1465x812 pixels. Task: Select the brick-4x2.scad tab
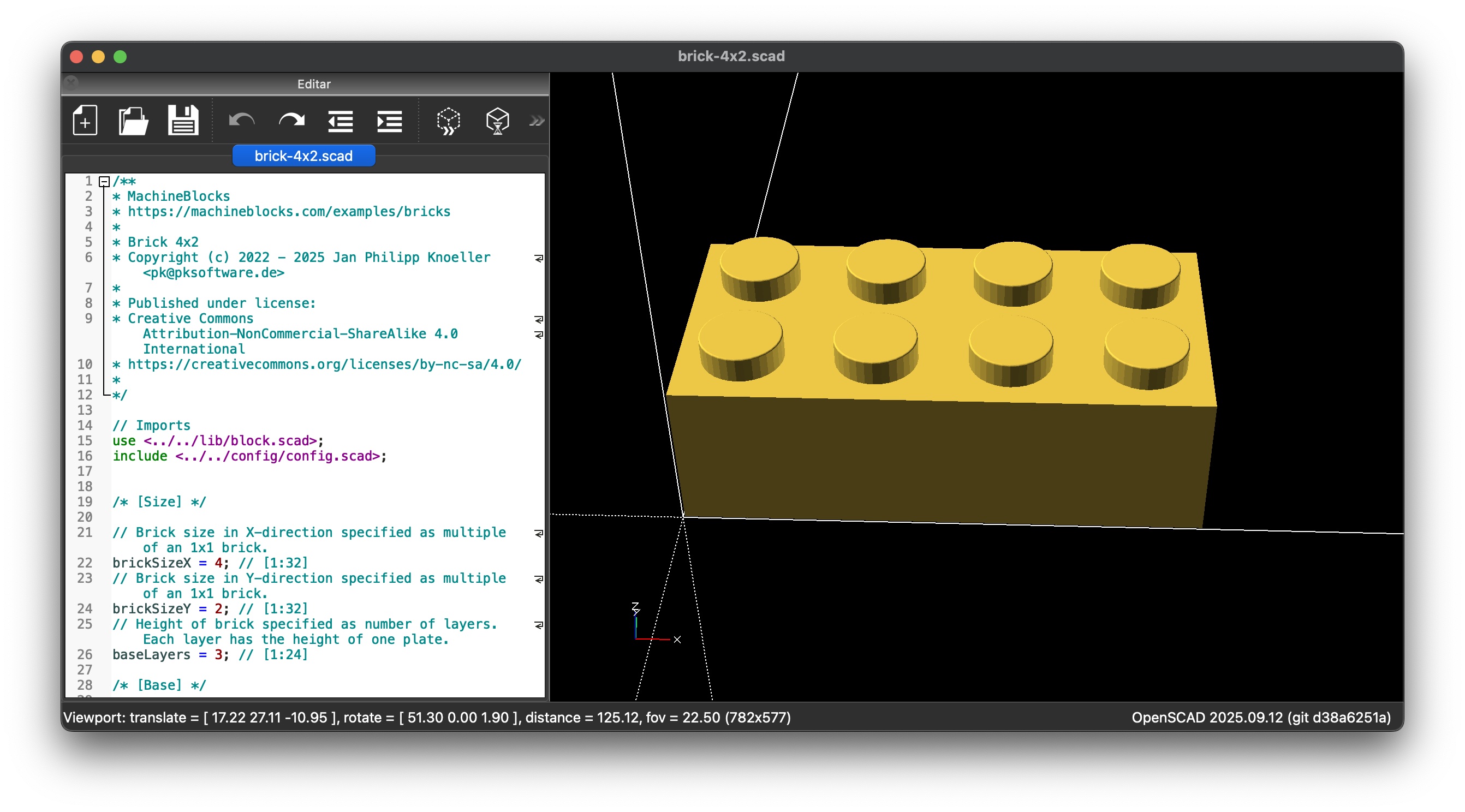tap(303, 155)
